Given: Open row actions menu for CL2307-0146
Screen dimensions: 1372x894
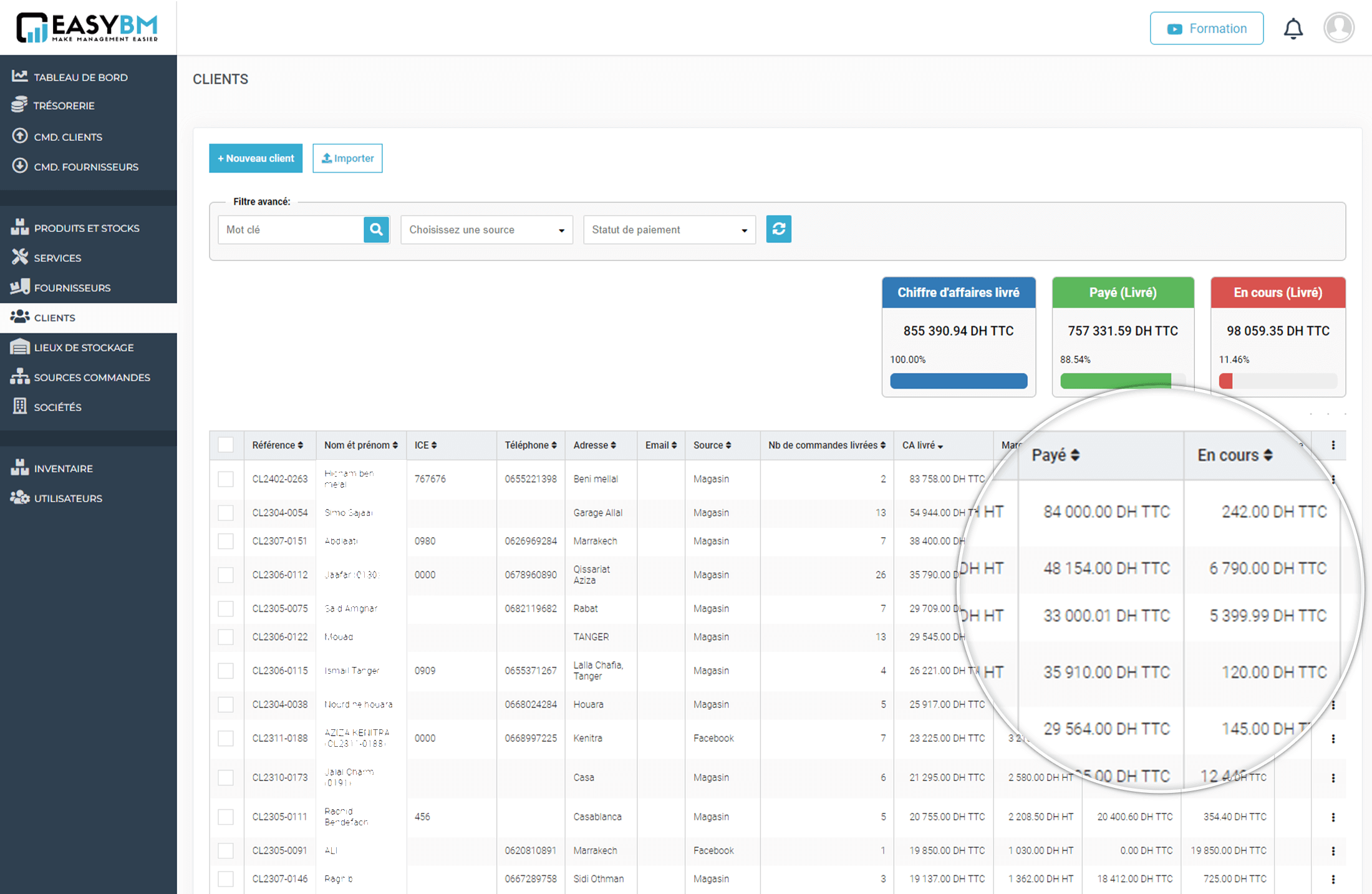Looking at the screenshot, I should (1333, 879).
